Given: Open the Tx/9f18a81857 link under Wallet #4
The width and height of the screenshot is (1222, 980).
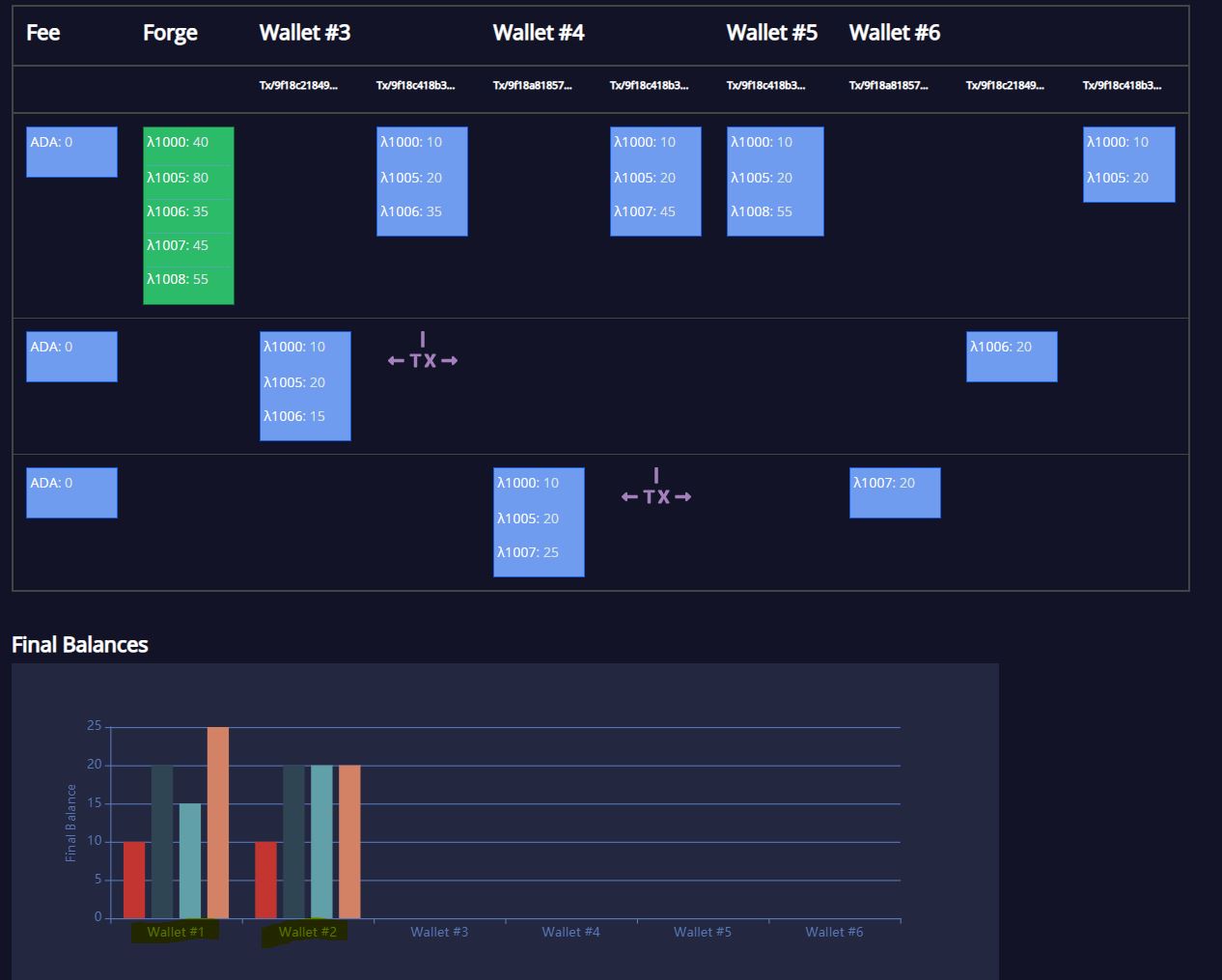Looking at the screenshot, I should click(532, 85).
